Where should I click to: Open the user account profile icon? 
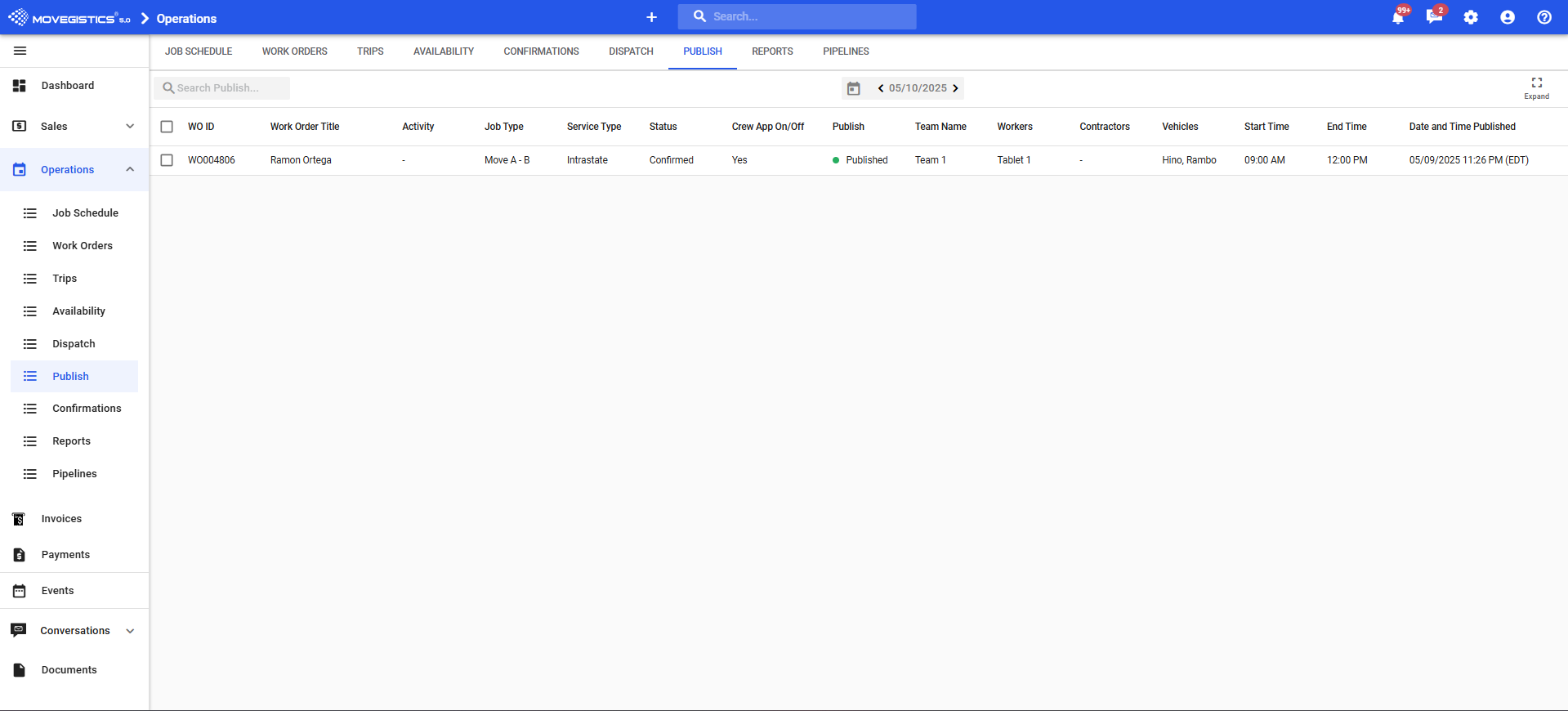[1508, 17]
